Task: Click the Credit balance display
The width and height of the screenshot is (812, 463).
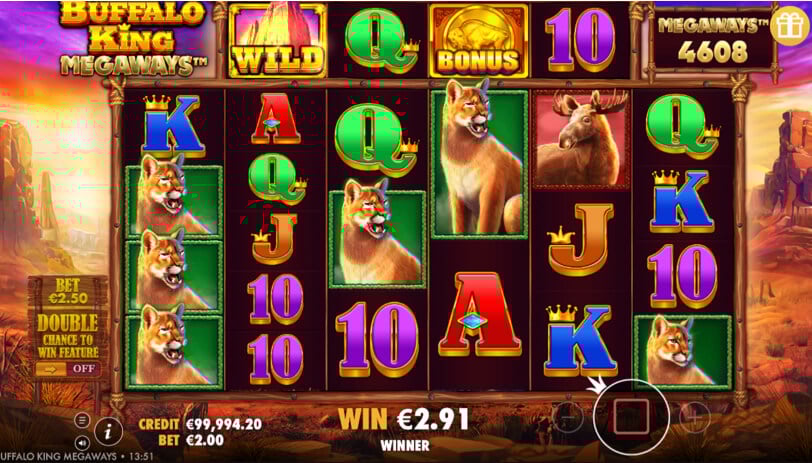Action: tap(200, 425)
